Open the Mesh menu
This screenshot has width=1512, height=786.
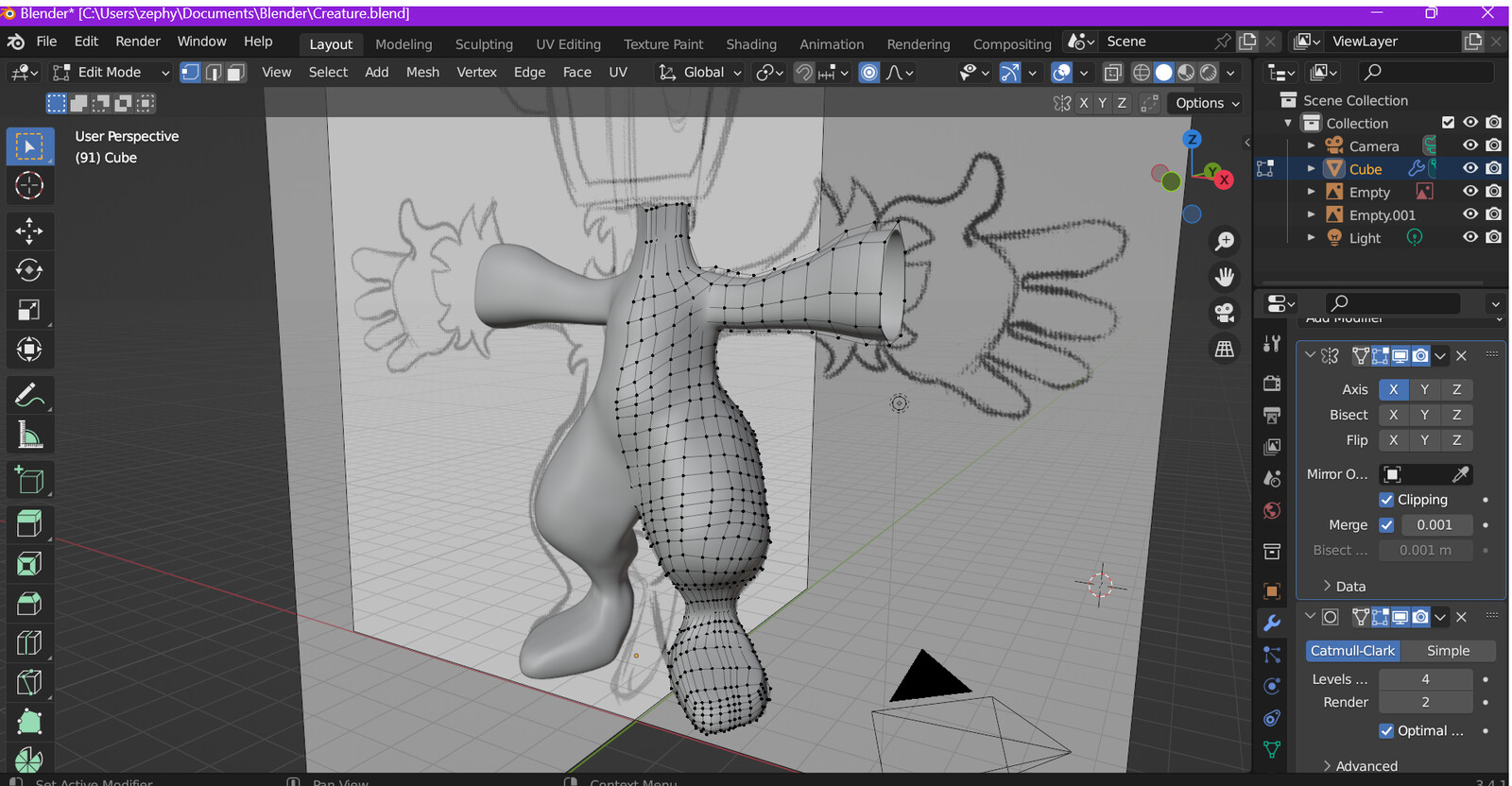coord(422,72)
